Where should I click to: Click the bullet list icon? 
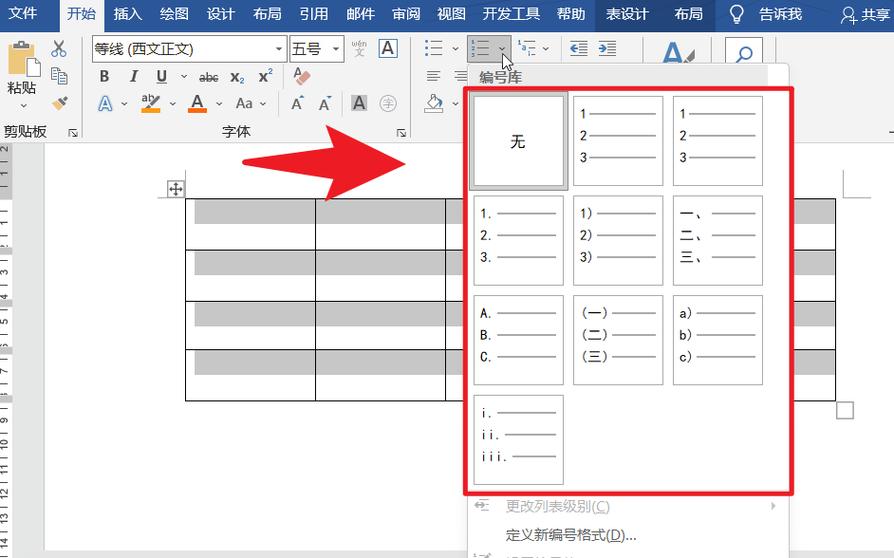coord(434,48)
